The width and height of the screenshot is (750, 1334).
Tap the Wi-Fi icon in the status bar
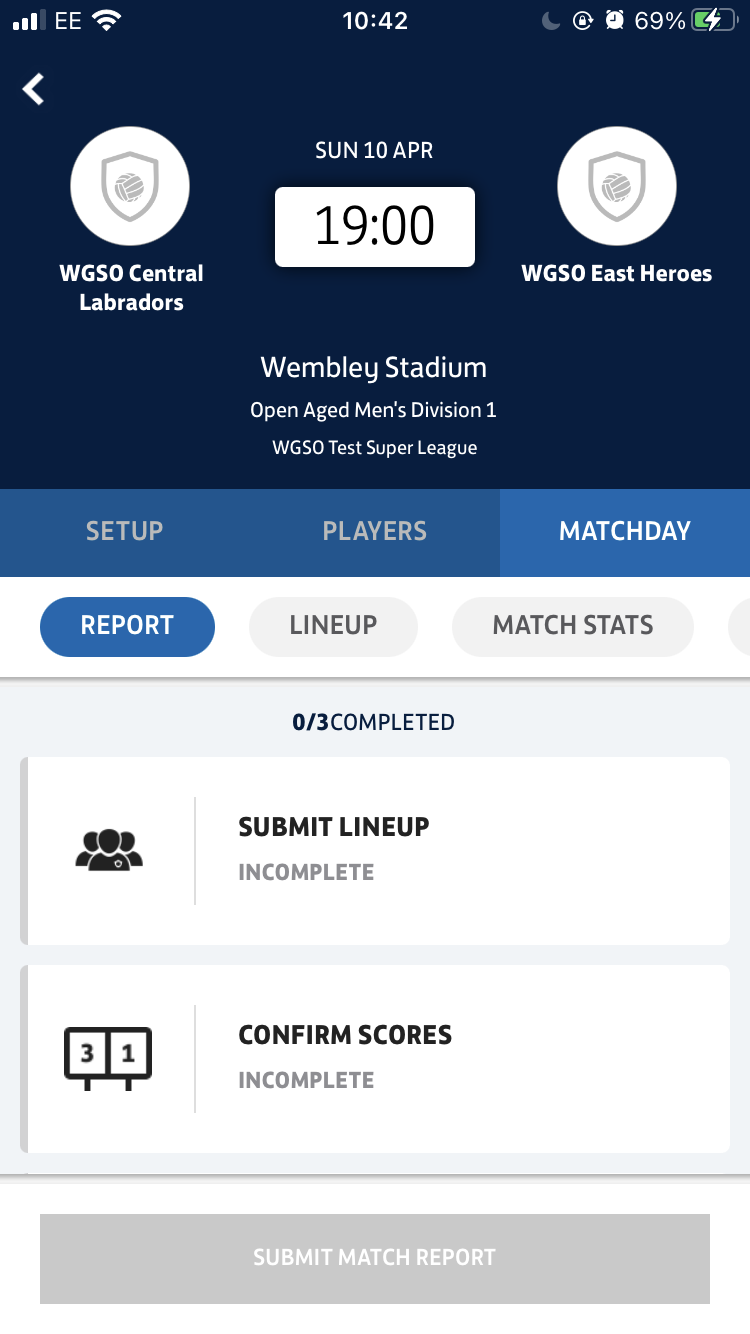click(109, 19)
